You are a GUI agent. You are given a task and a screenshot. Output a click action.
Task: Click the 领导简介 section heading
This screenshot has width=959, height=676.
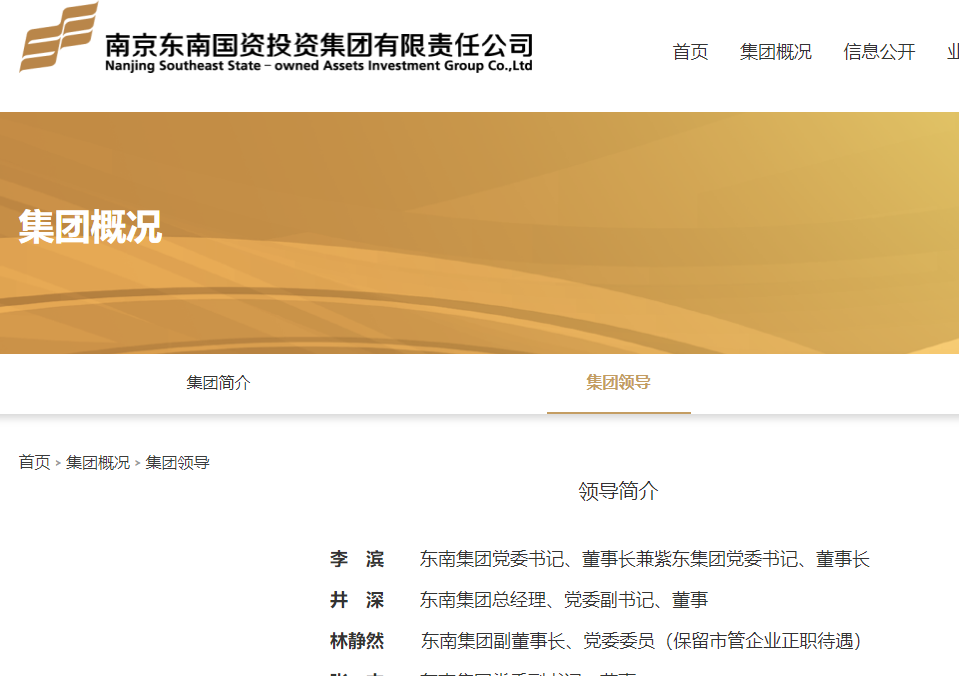pos(618,491)
